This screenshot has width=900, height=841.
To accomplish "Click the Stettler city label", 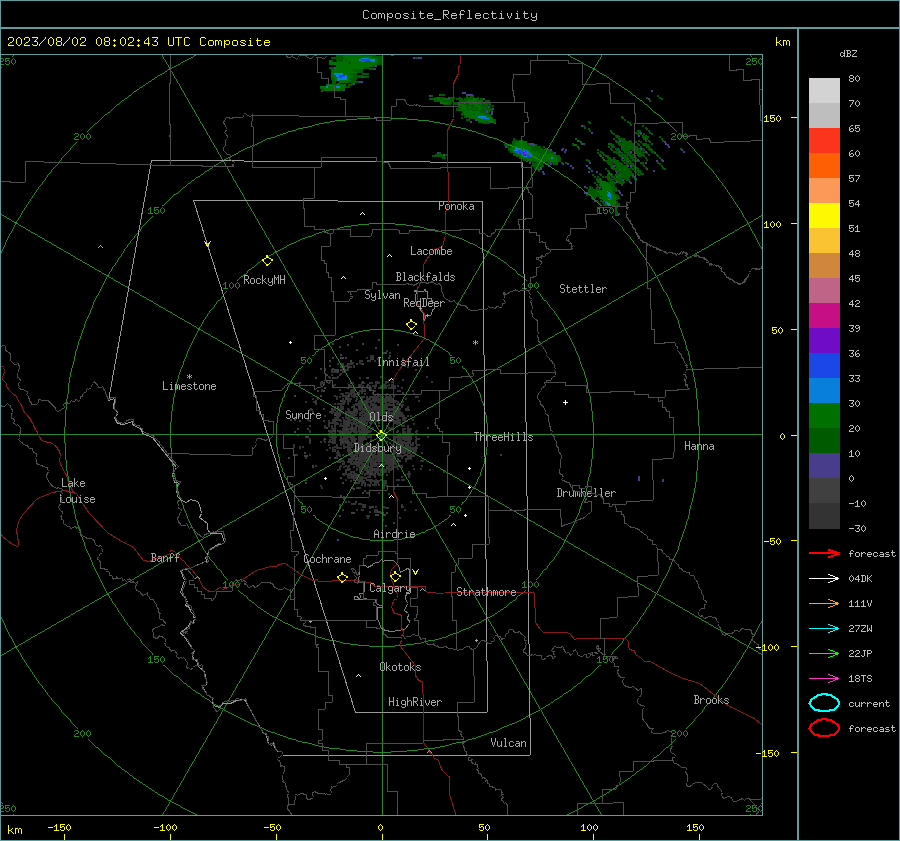I will [x=583, y=289].
